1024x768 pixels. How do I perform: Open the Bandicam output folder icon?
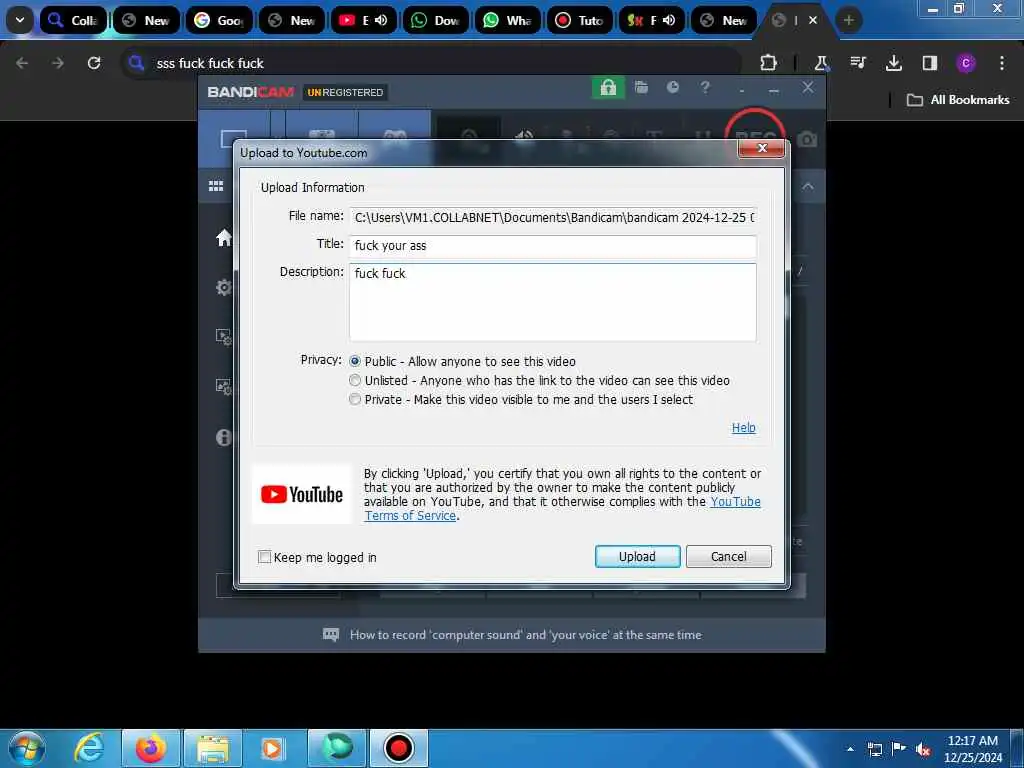(x=641, y=88)
